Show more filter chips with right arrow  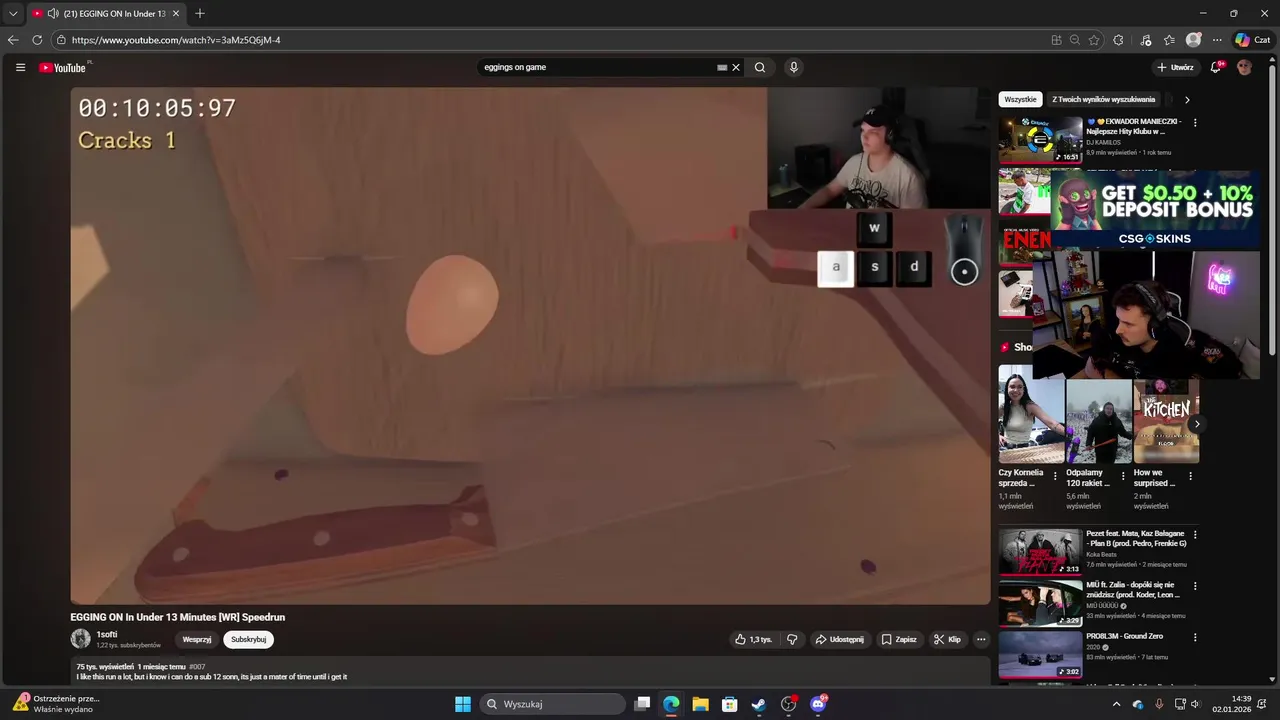coord(1187,100)
